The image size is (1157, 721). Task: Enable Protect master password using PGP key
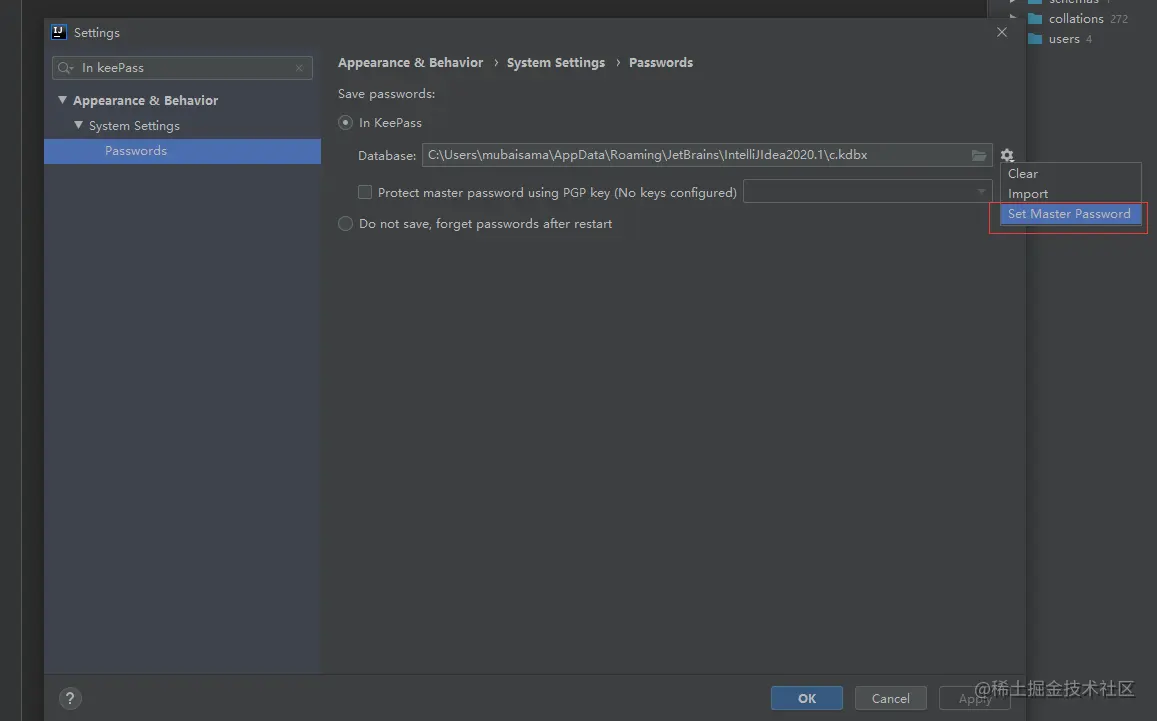pos(365,192)
